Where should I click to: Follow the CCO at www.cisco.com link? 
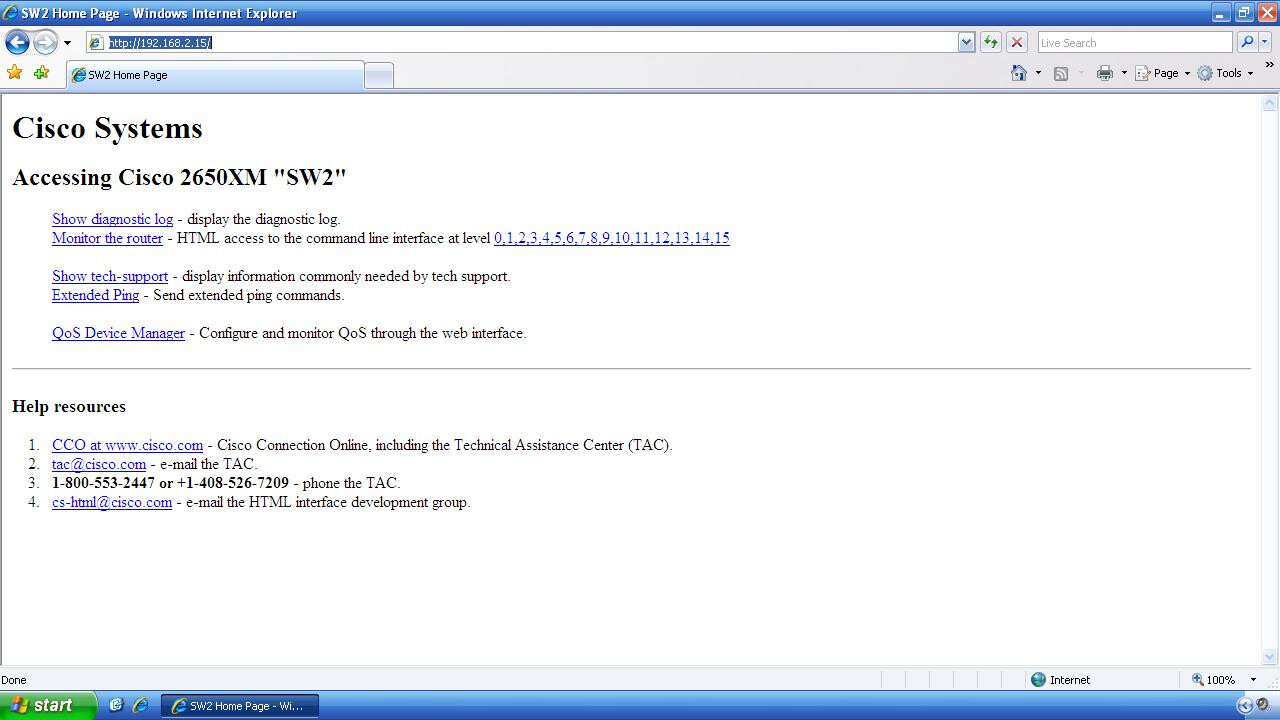(127, 445)
